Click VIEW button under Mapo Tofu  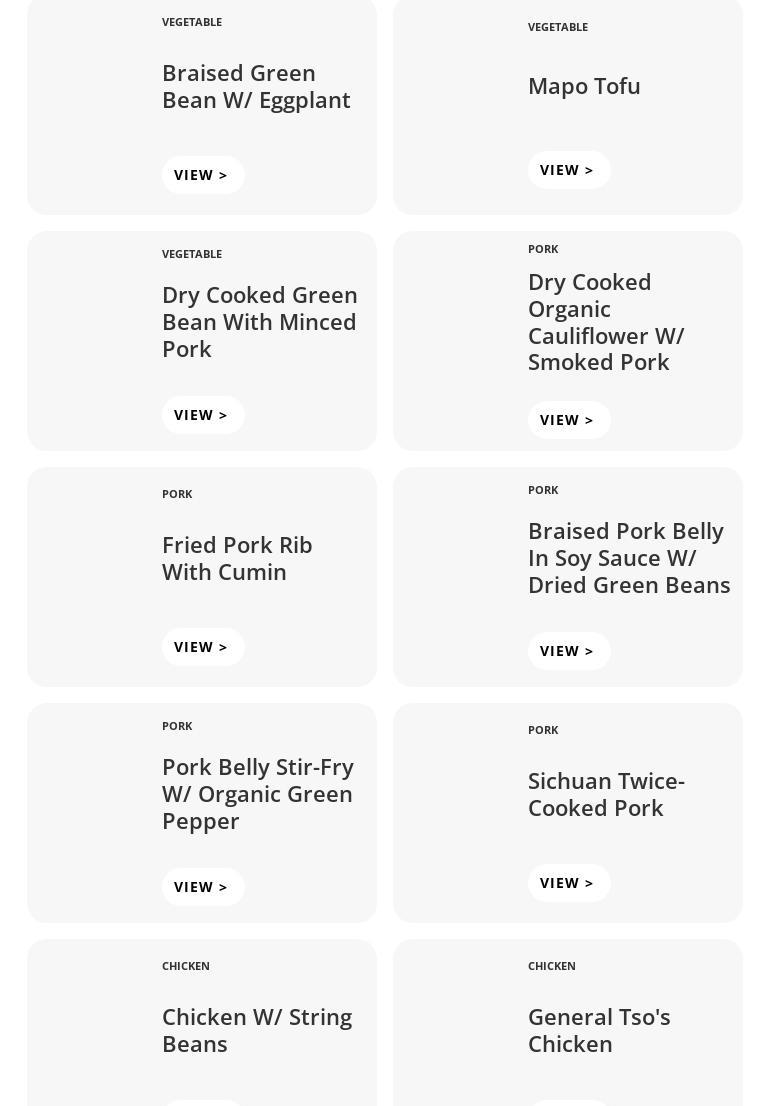click(568, 170)
